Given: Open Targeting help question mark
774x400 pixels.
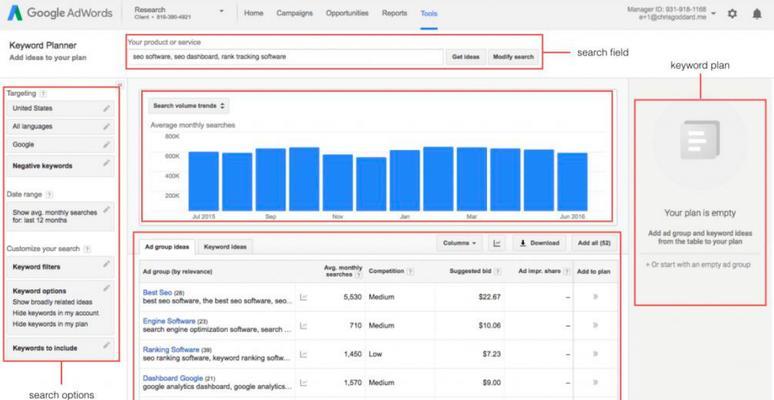Looking at the screenshot, I should [43, 93].
